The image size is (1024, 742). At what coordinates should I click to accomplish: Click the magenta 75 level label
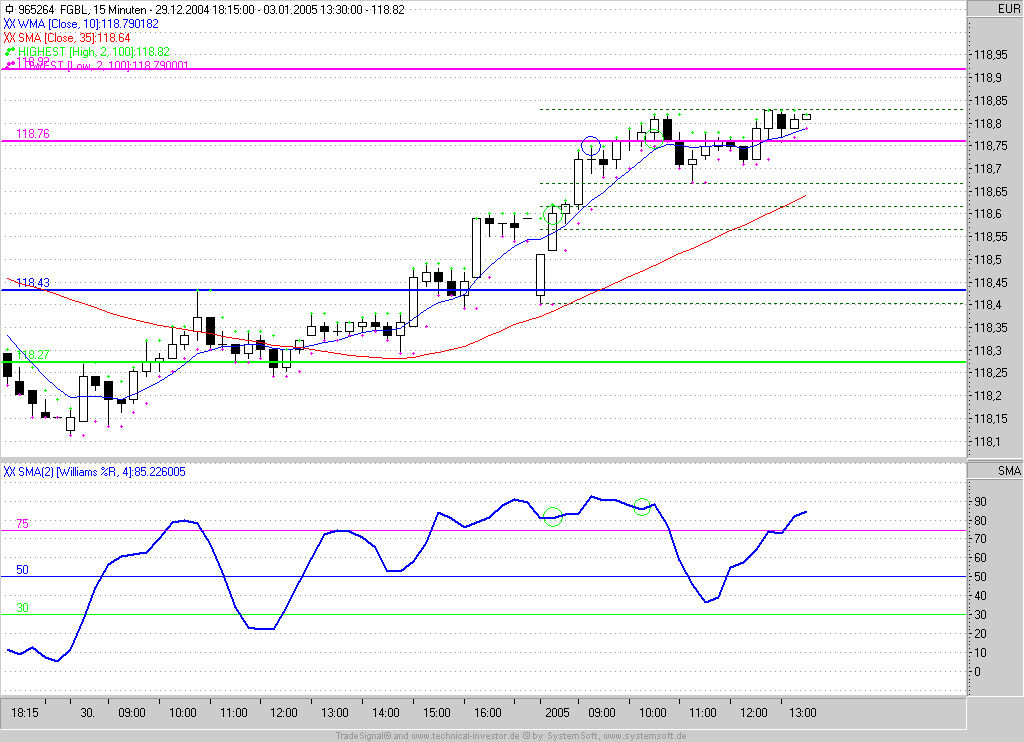point(22,523)
